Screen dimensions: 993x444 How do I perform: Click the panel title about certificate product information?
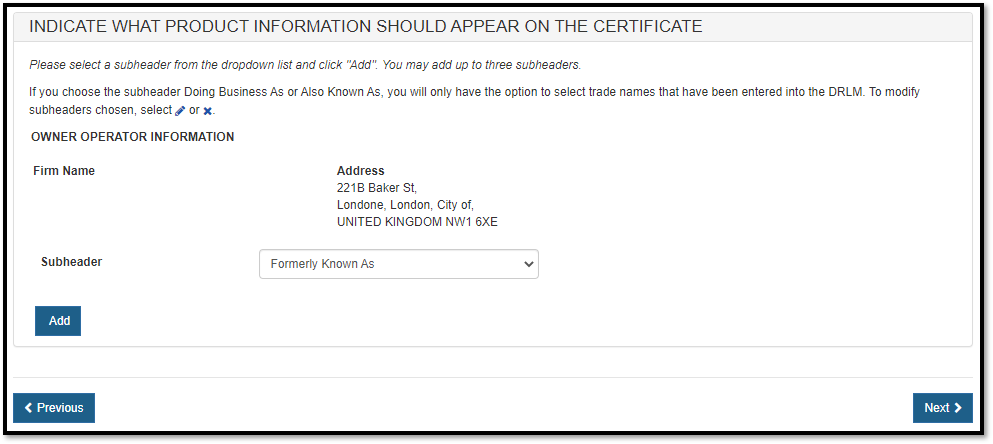(x=366, y=26)
